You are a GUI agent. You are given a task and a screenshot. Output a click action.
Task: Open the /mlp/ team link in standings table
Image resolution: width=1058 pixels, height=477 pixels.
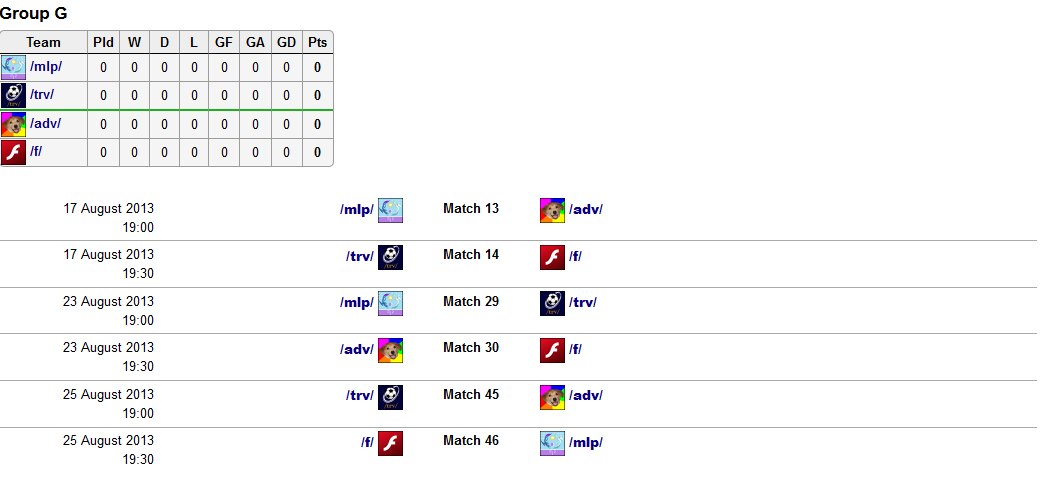point(46,67)
